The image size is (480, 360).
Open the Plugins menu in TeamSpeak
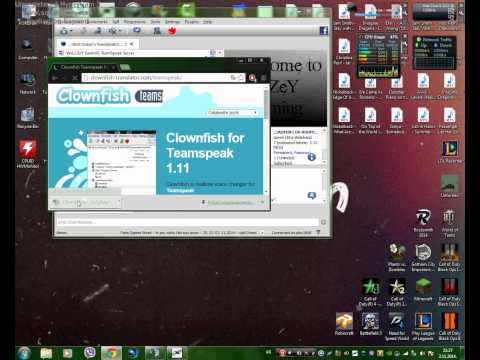[x=191, y=22]
